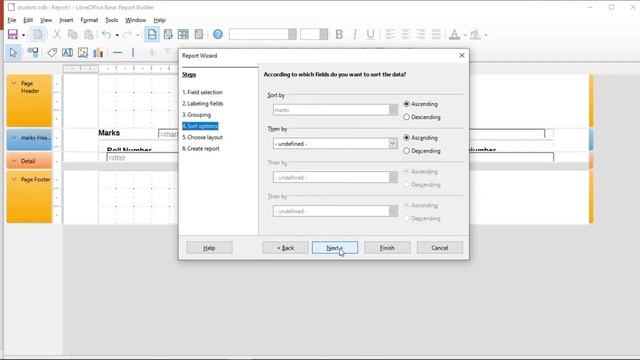Open the Save dropdown arrow
This screenshot has width=640, height=360.
[23, 35]
